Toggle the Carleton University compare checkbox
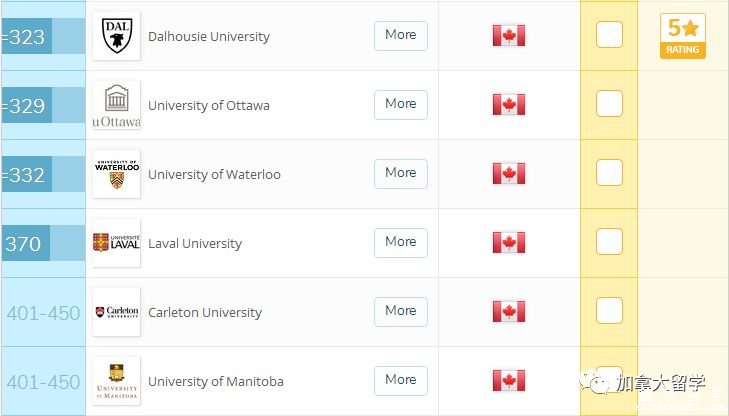 tap(609, 310)
